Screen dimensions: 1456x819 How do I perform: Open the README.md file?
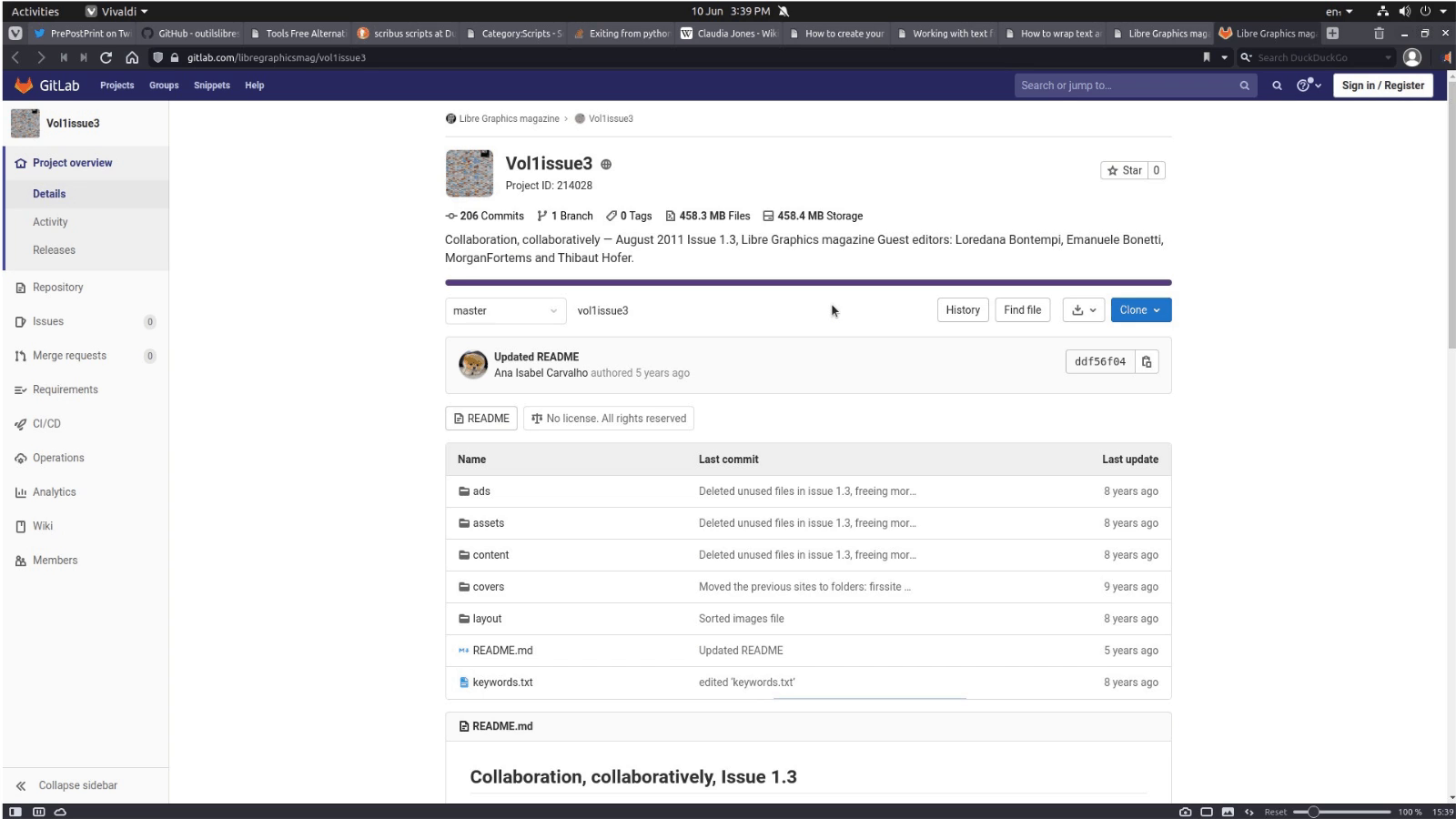[502, 651]
